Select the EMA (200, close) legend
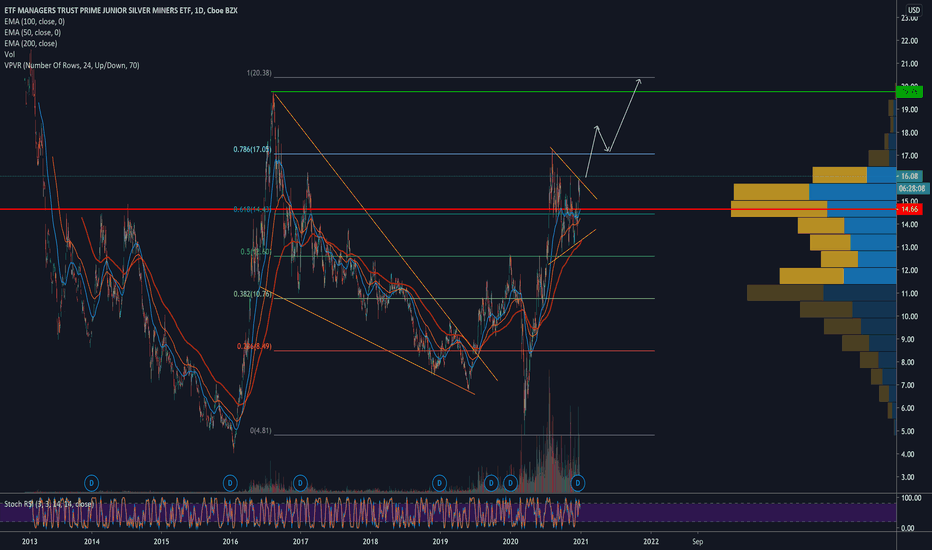This screenshot has width=932, height=550. coord(31,43)
